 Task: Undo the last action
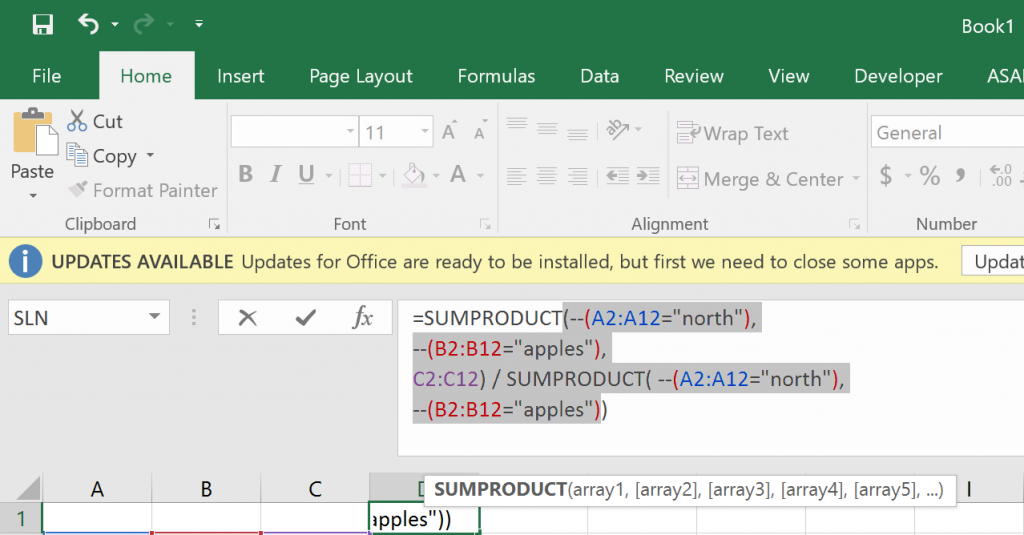(88, 24)
